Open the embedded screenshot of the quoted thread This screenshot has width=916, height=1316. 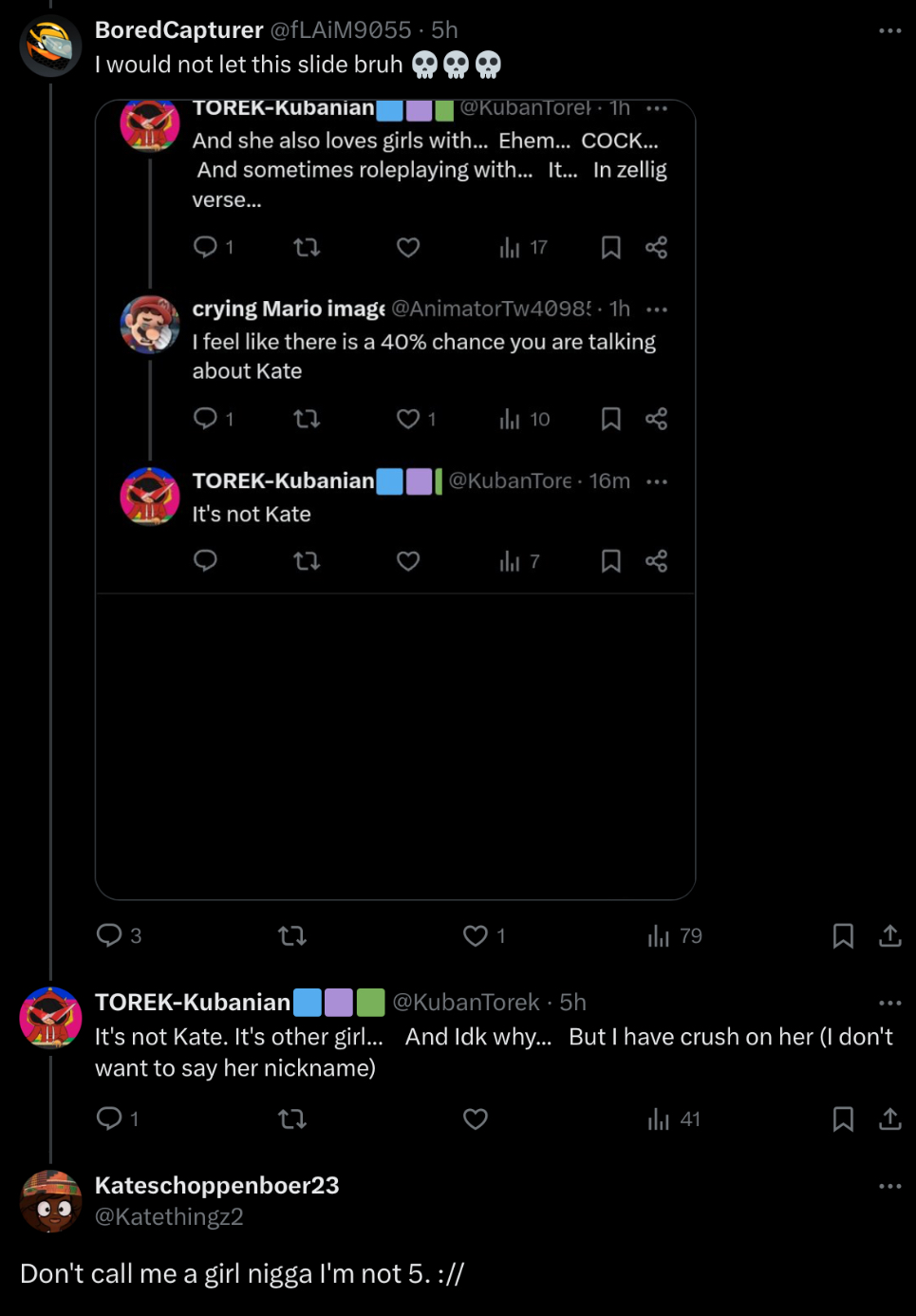pos(395,499)
